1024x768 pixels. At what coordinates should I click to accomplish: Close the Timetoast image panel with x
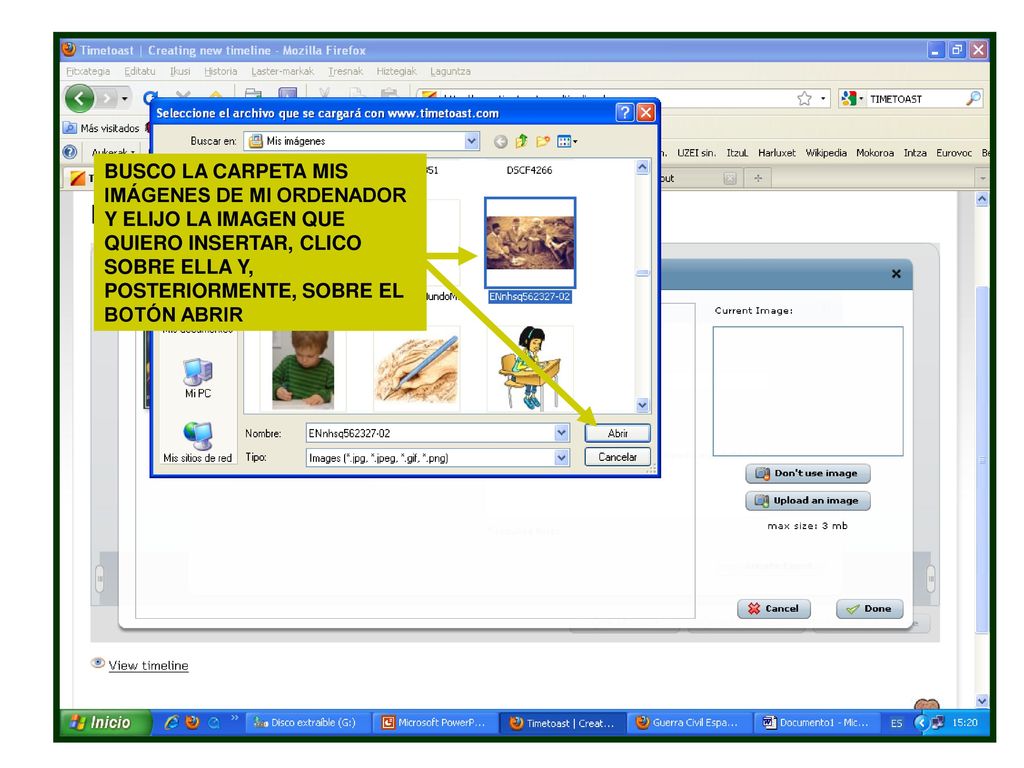point(896,274)
